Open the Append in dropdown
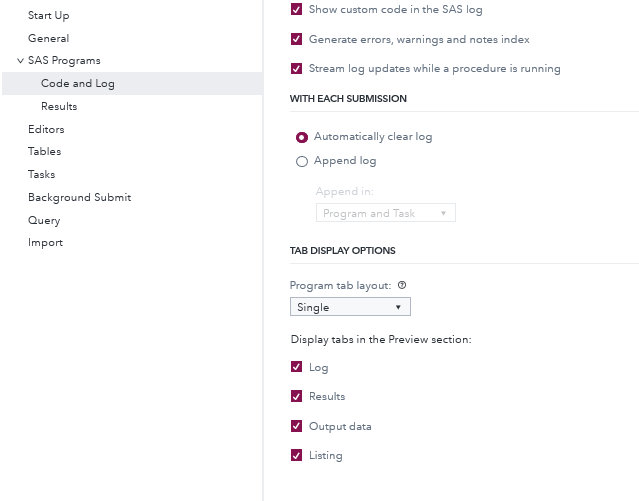 click(385, 213)
